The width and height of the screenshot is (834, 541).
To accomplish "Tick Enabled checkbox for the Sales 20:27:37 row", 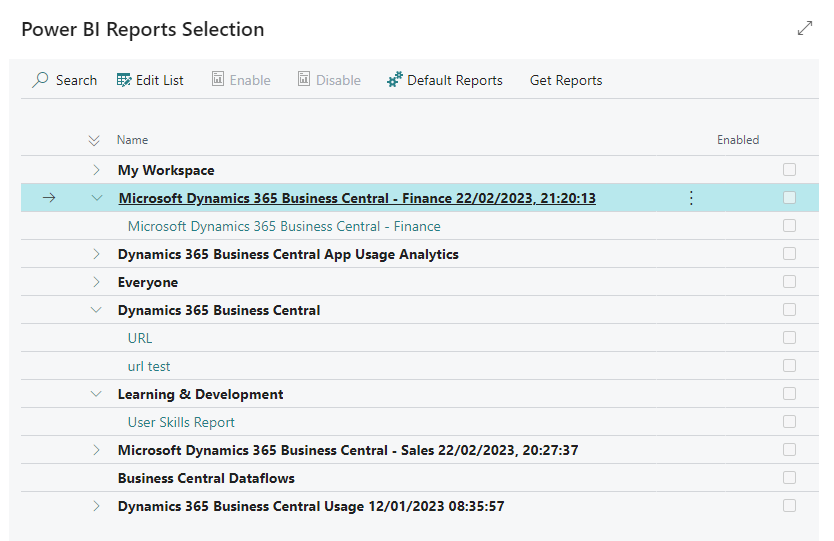I will [x=789, y=450].
